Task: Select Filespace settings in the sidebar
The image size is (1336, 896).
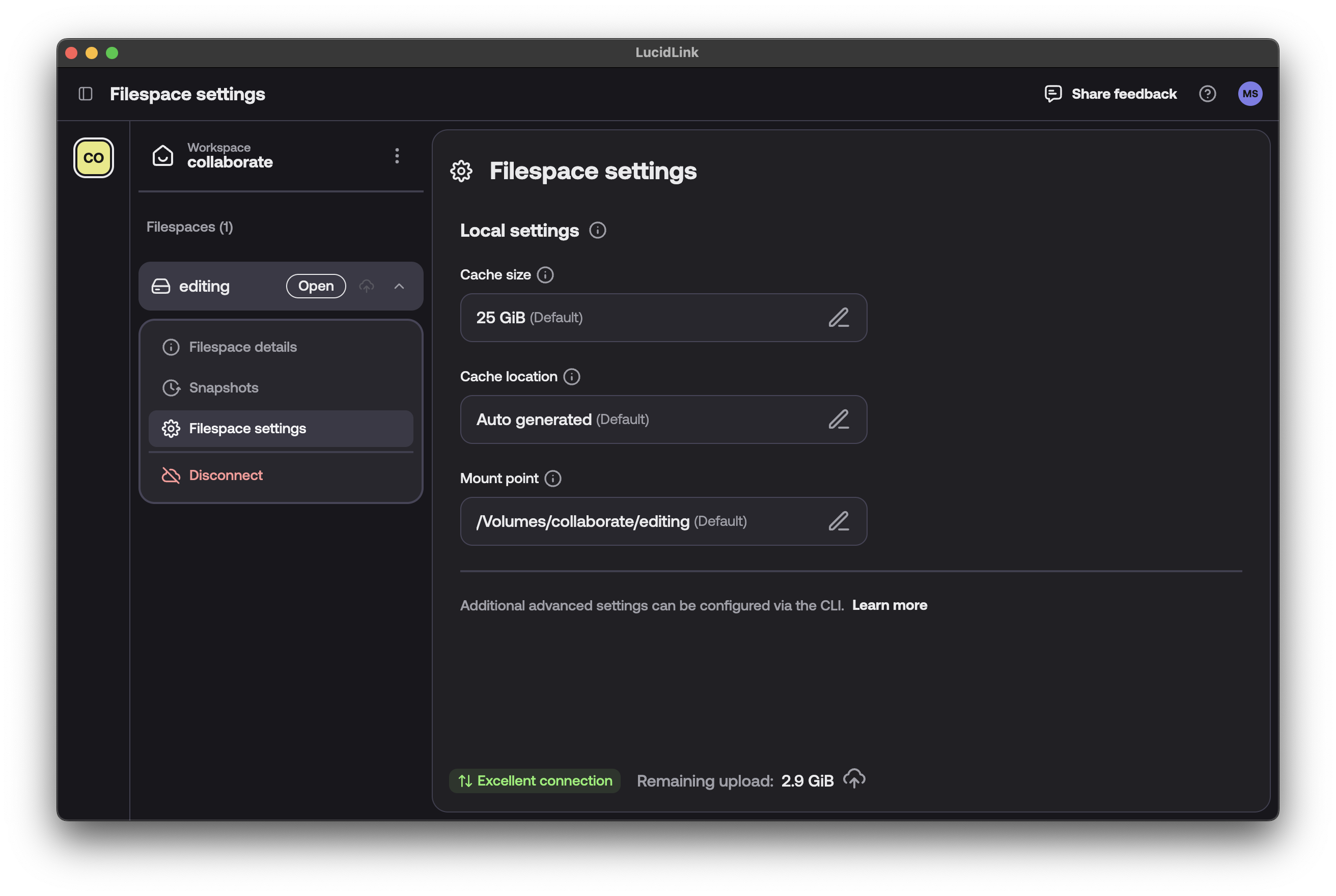Action: pyautogui.click(x=281, y=429)
